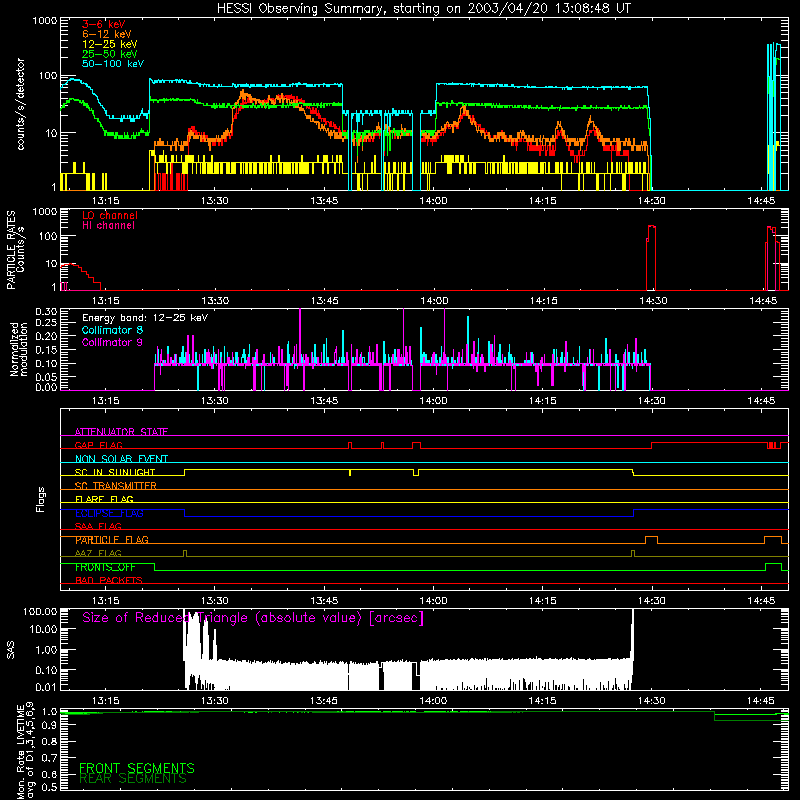
Task: Click the red LO-channel spike near 14:30
Action: [651, 258]
